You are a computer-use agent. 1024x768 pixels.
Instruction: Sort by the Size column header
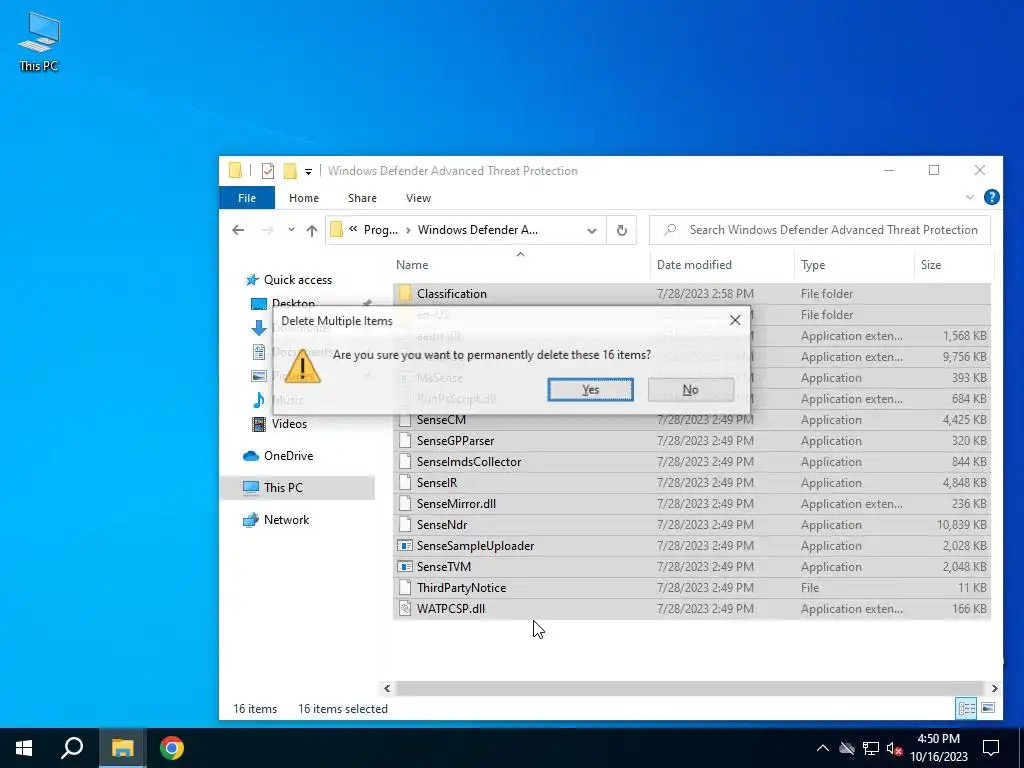point(931,264)
